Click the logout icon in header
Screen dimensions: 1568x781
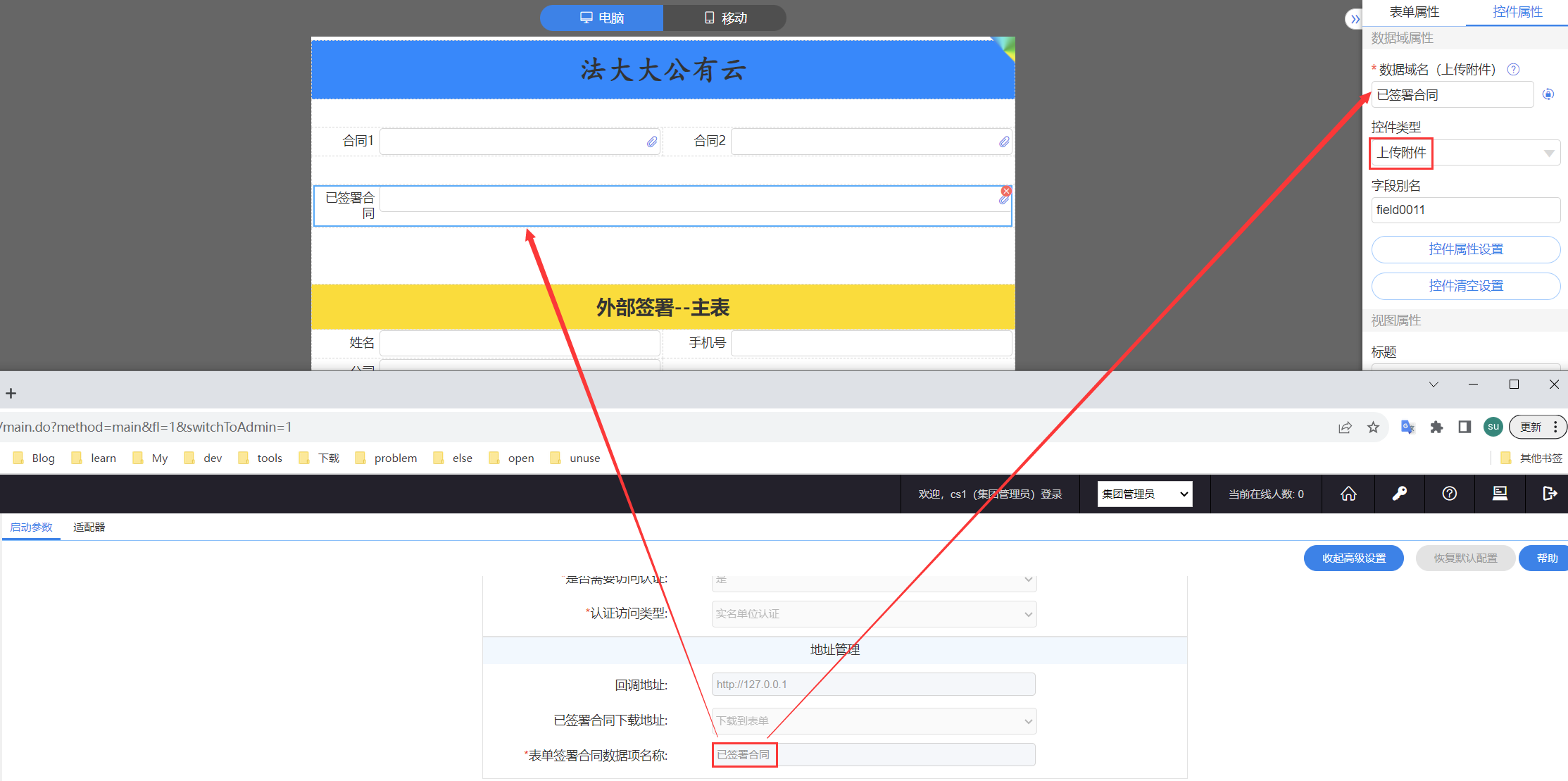1549,494
